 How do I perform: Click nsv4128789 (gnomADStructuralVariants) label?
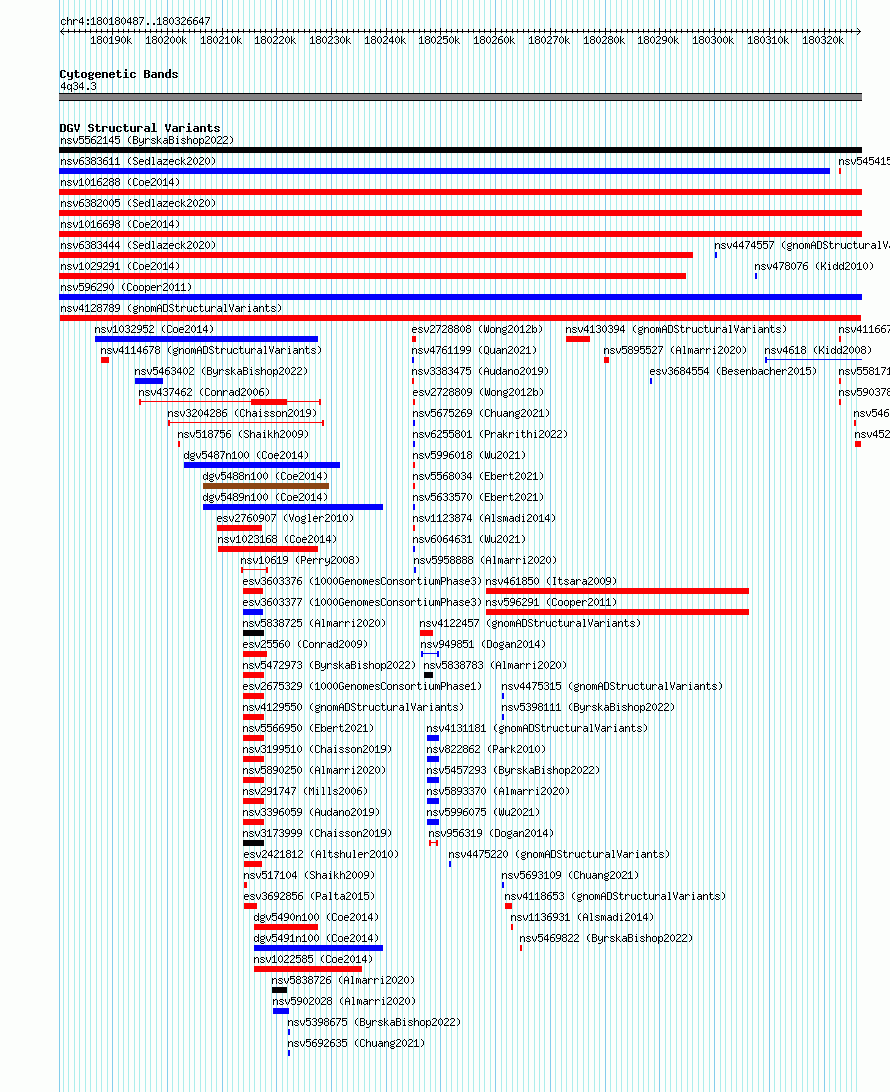171,307
